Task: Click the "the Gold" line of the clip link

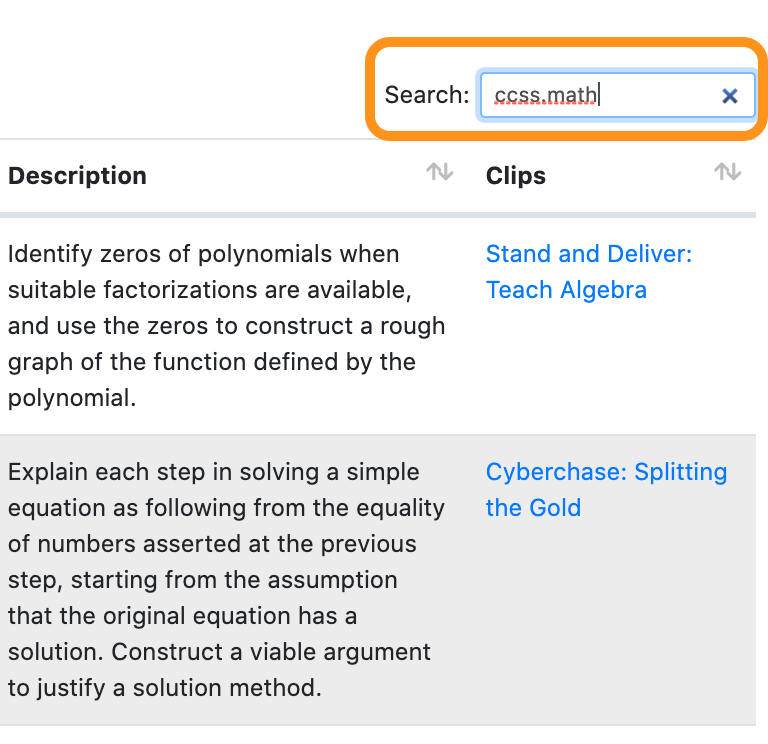Action: 533,508
